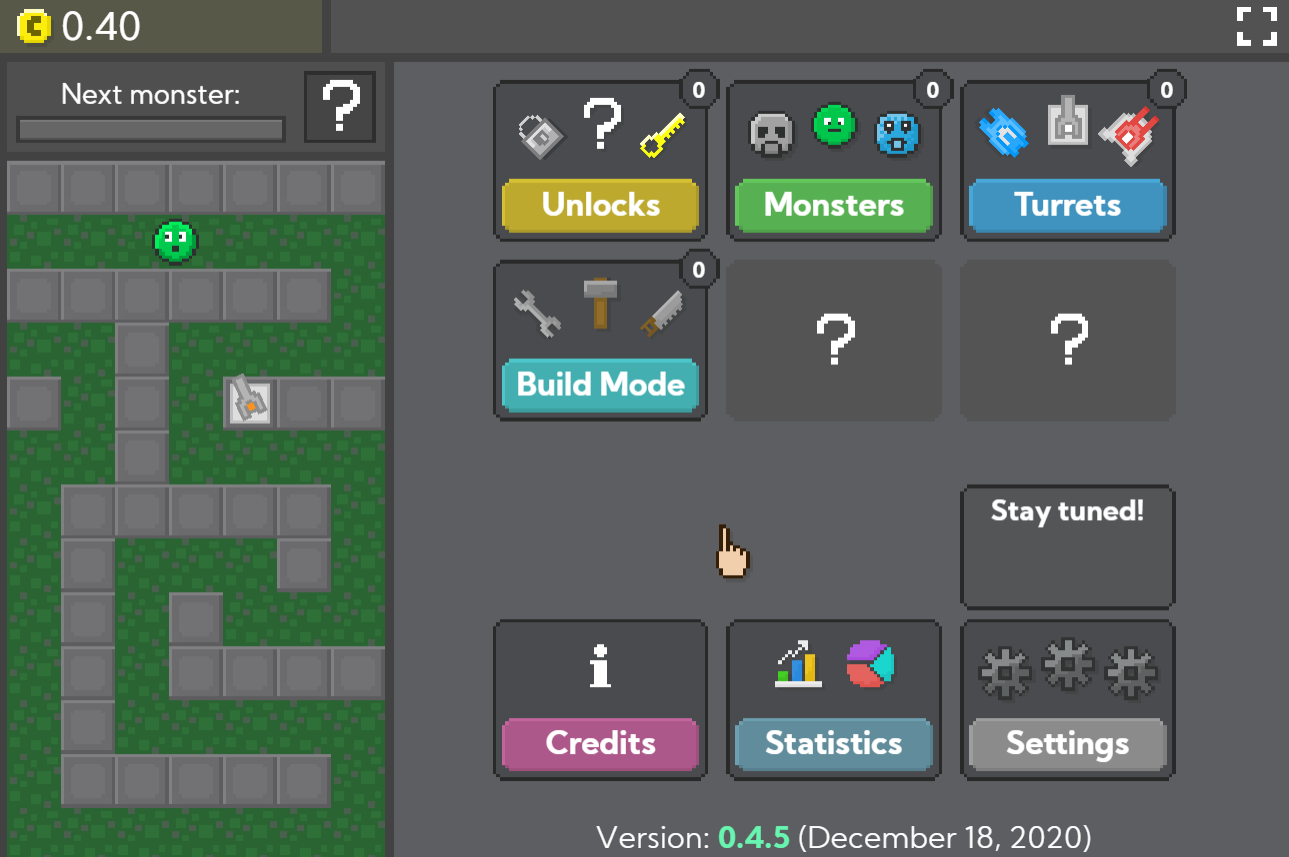Click the right gear icon above Settings
Viewport: 1289px width, 857px height.
[1130, 674]
